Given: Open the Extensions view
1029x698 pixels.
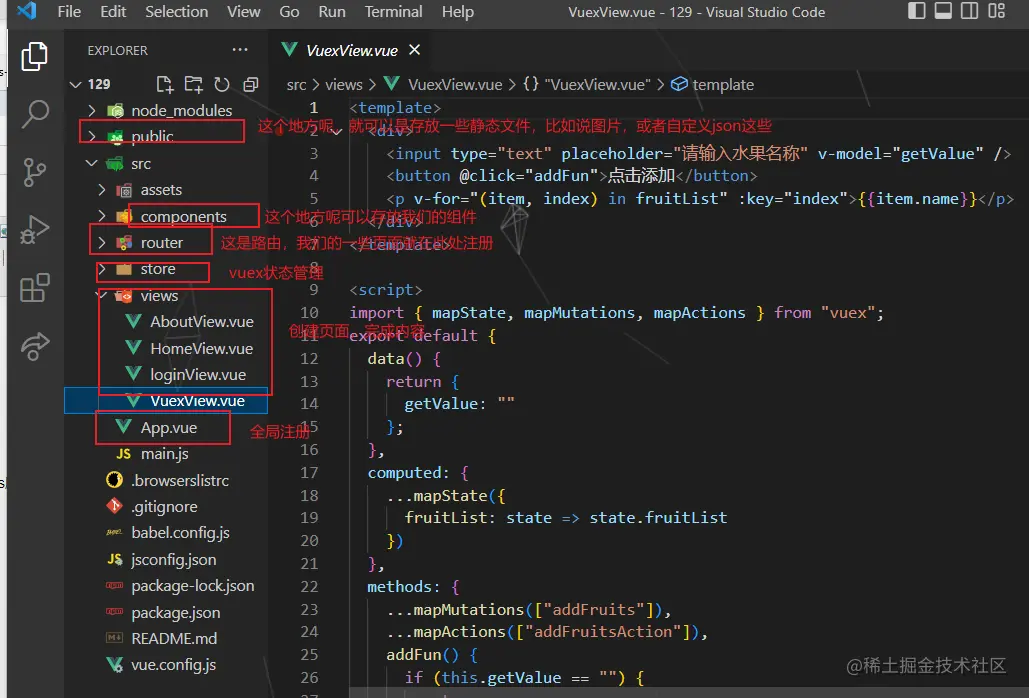Looking at the screenshot, I should pos(35,287).
